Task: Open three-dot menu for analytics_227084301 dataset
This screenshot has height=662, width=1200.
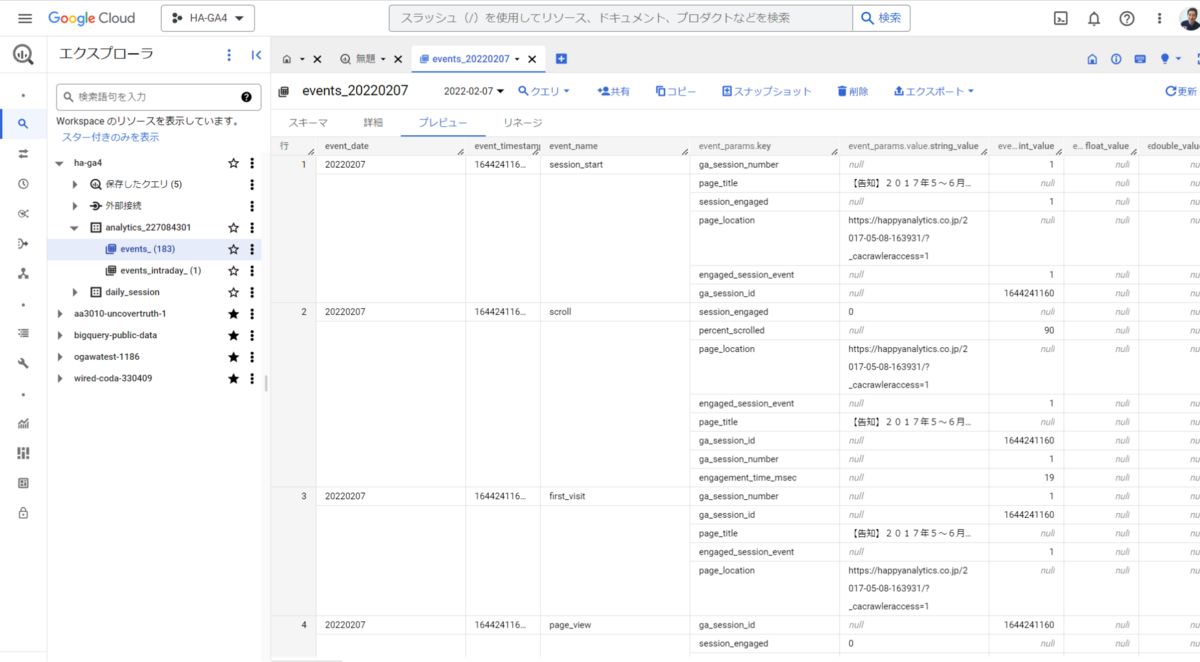Action: click(252, 228)
